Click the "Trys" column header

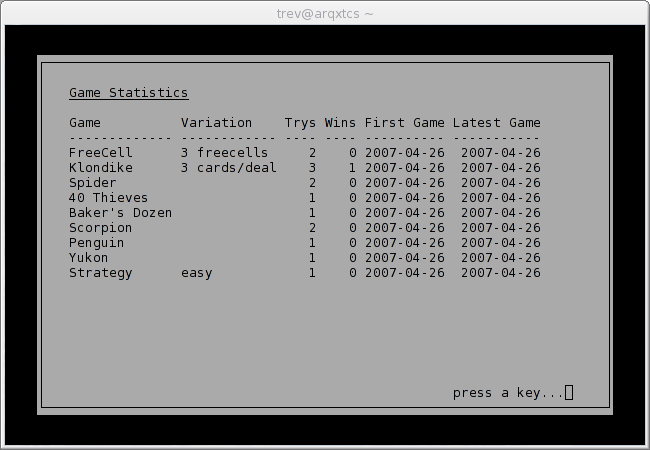(300, 123)
